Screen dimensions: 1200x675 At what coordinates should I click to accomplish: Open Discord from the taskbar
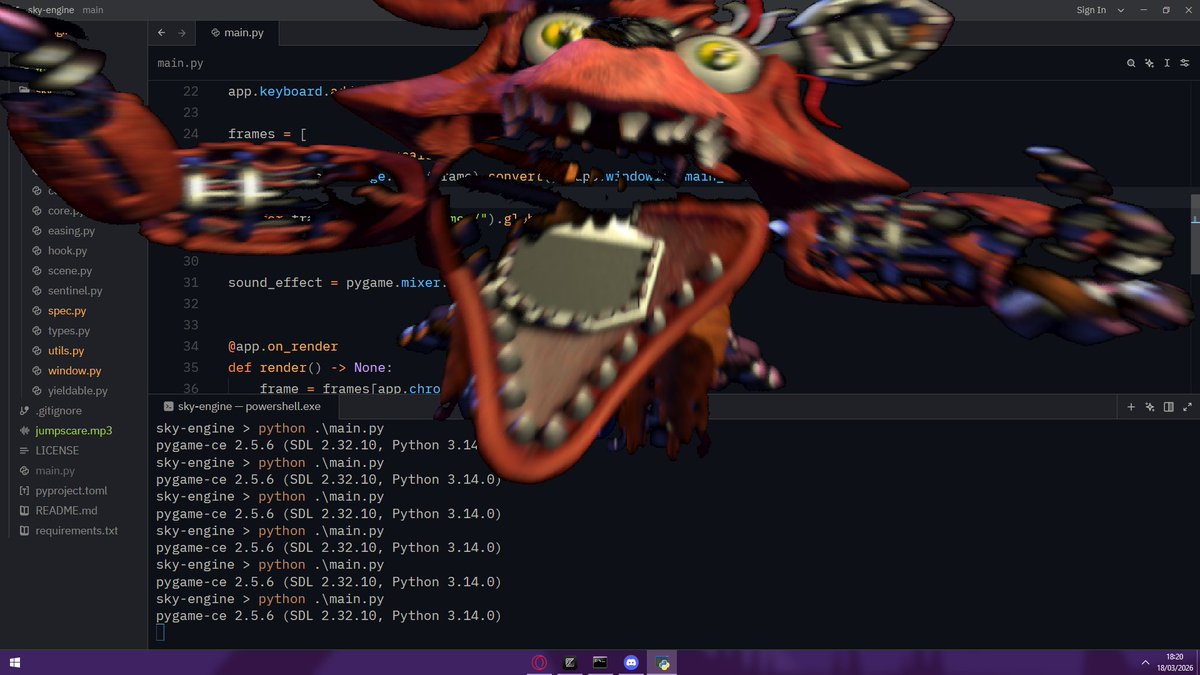pos(631,662)
